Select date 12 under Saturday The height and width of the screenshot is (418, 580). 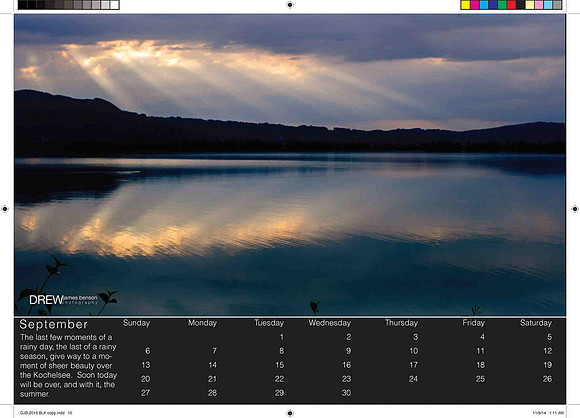point(547,351)
